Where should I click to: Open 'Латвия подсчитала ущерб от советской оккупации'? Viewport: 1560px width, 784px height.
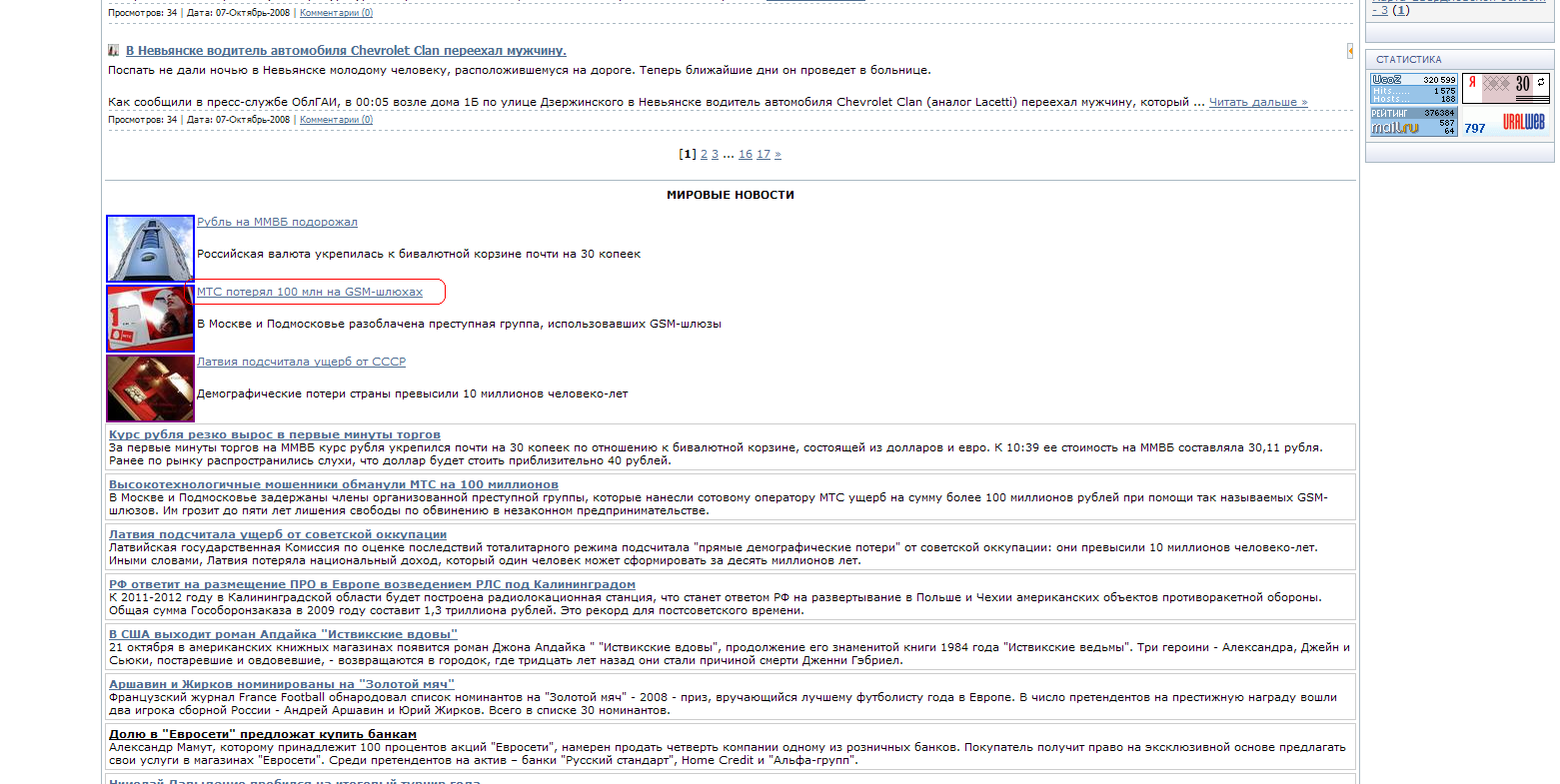278,534
